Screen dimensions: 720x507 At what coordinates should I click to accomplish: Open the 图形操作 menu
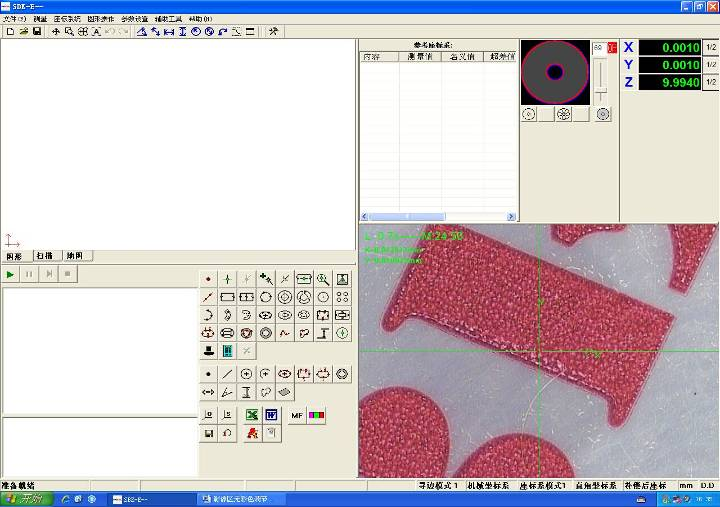[x=101, y=19]
